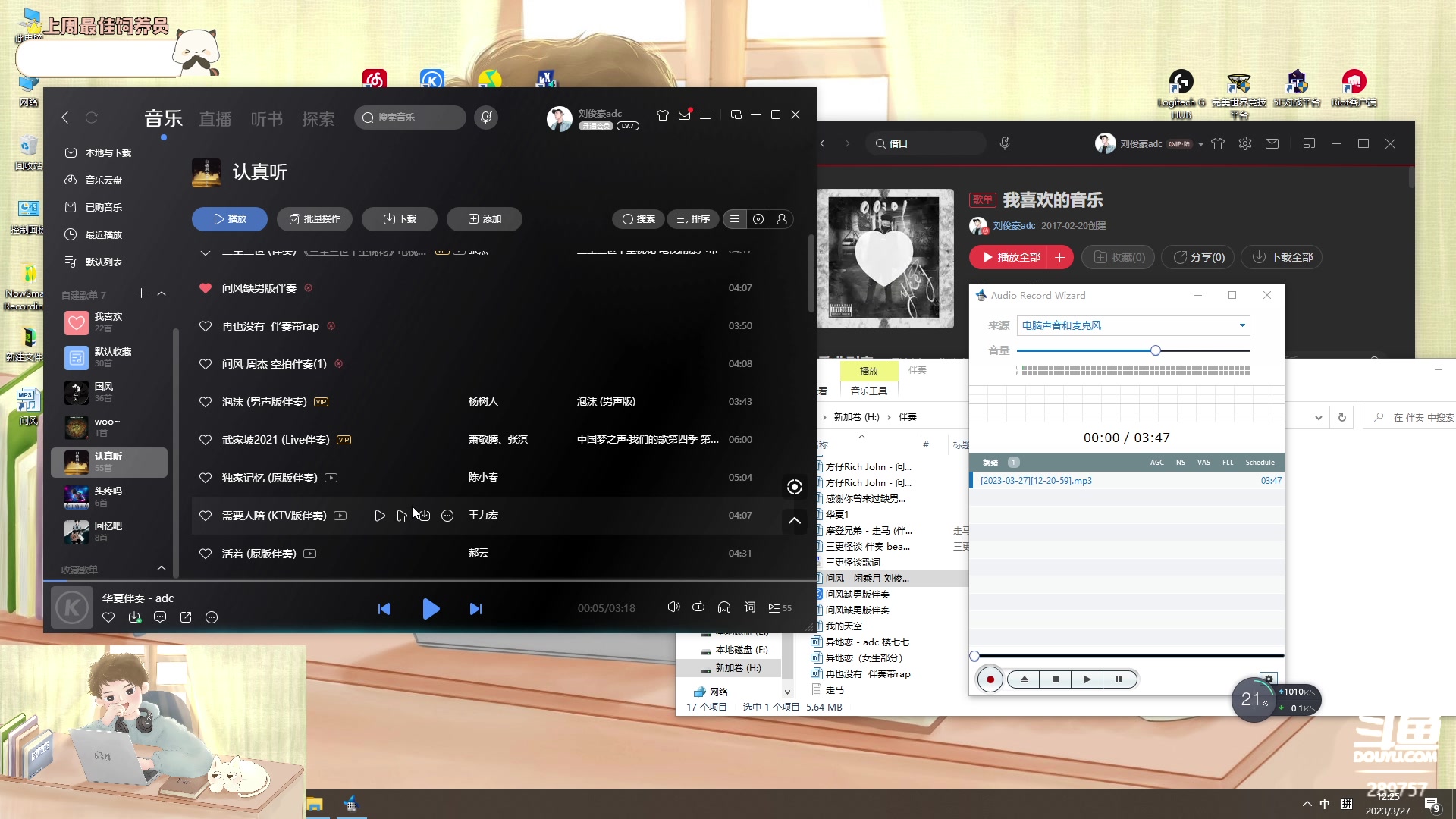Share the currently playing song
Viewport: 1456px width, 819px height.
click(x=186, y=617)
